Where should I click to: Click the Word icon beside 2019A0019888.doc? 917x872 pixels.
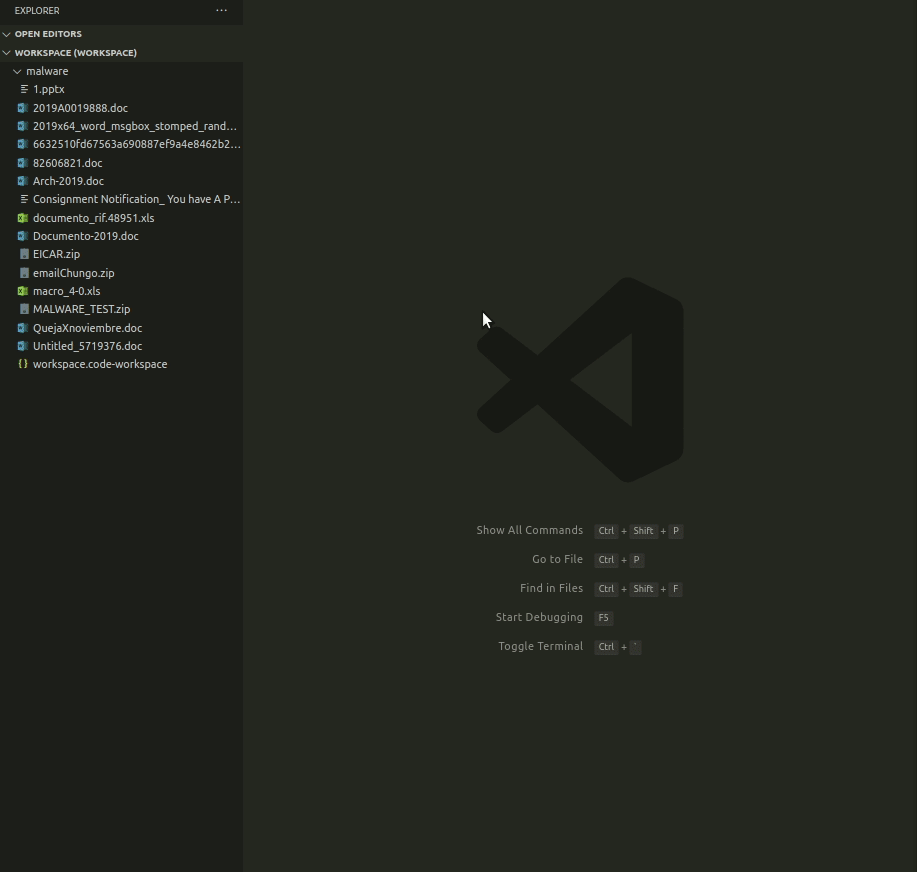(x=23, y=108)
